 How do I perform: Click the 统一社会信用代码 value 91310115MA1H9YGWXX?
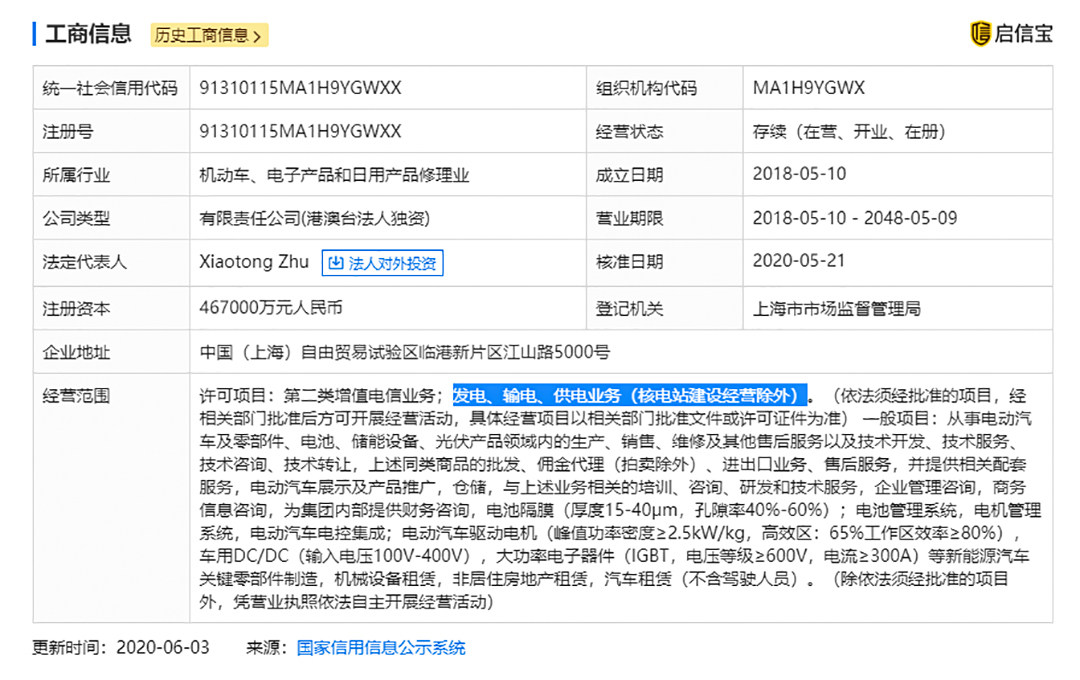300,88
